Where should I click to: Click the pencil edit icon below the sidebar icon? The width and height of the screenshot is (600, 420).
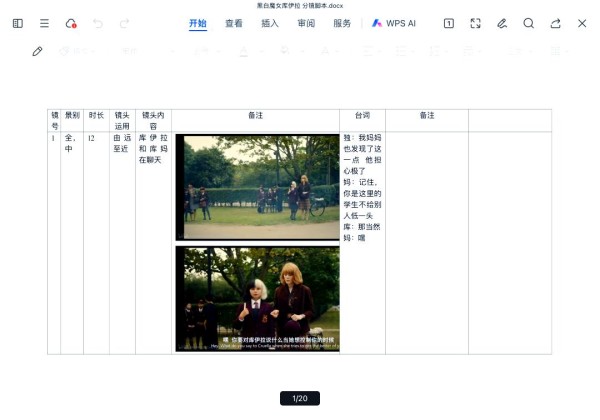coord(37,50)
